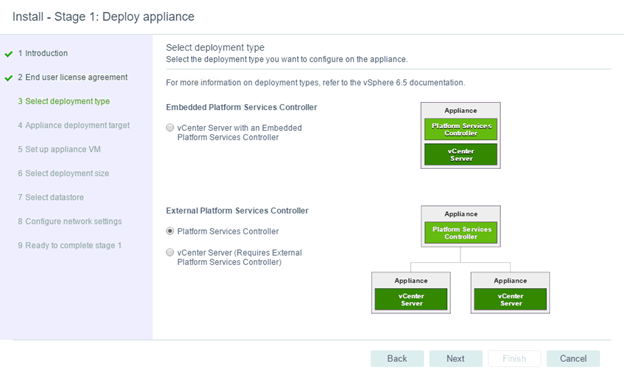Open step 4 Appliance deployment target

pyautogui.click(x=74, y=125)
